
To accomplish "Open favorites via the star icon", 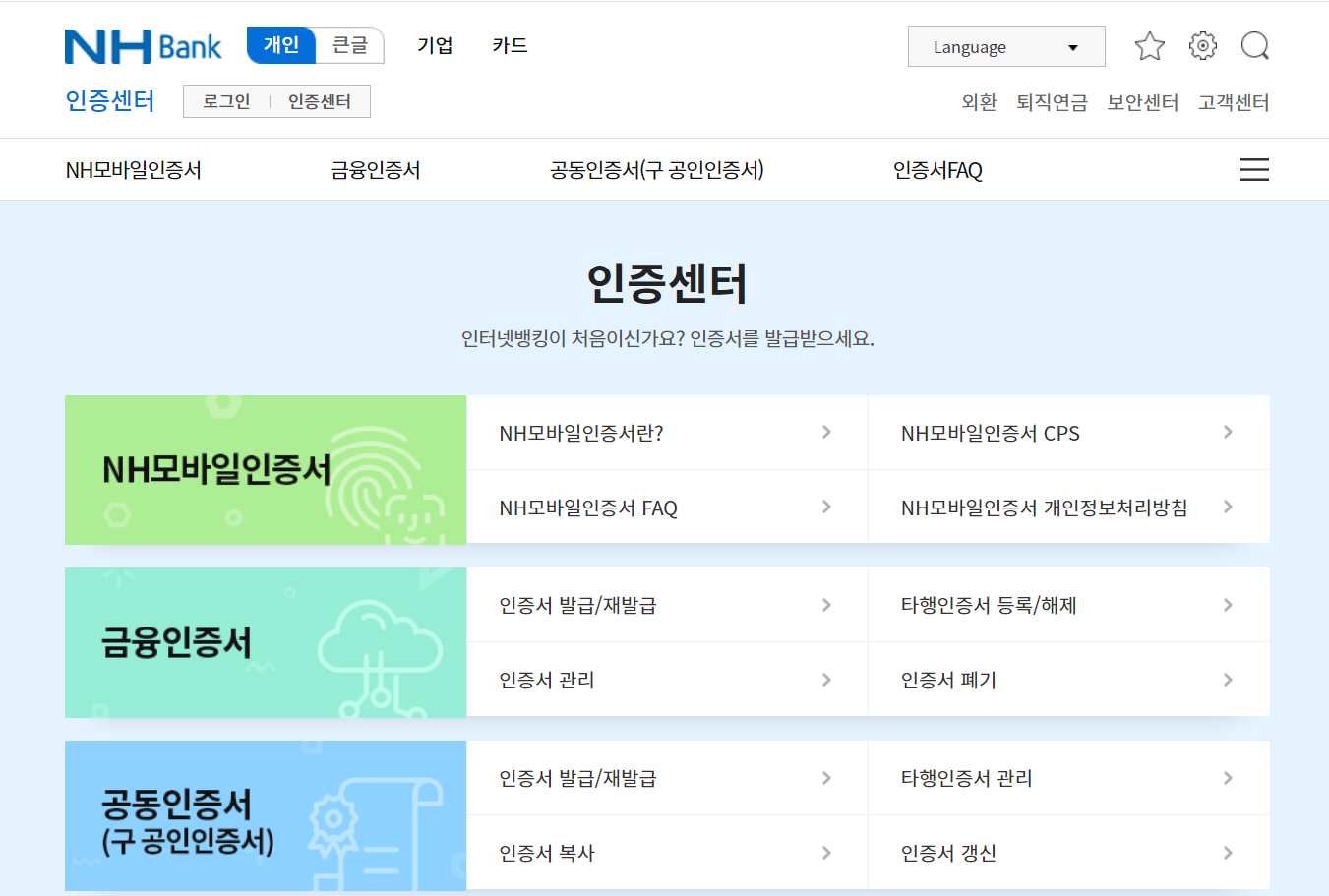I will click(x=1148, y=45).
